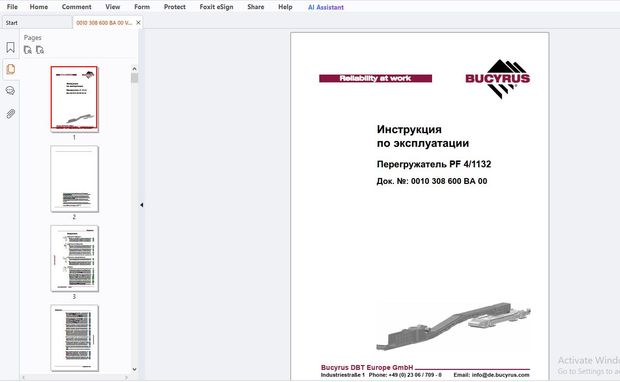Click the phone number in the footer

point(415,374)
